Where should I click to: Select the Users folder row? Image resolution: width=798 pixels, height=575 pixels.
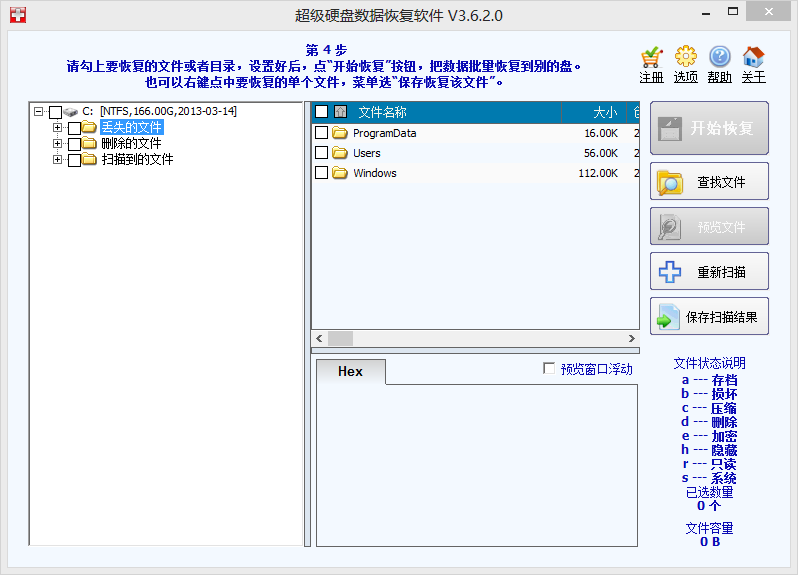367,153
